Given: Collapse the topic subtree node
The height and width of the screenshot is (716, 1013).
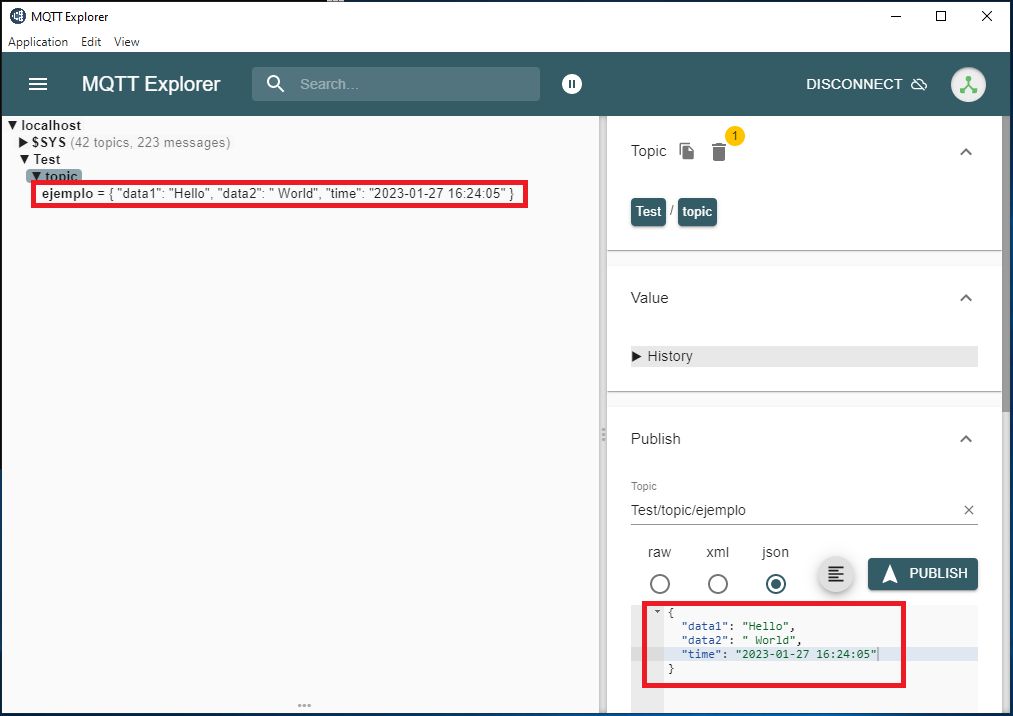Looking at the screenshot, I should coord(37,176).
